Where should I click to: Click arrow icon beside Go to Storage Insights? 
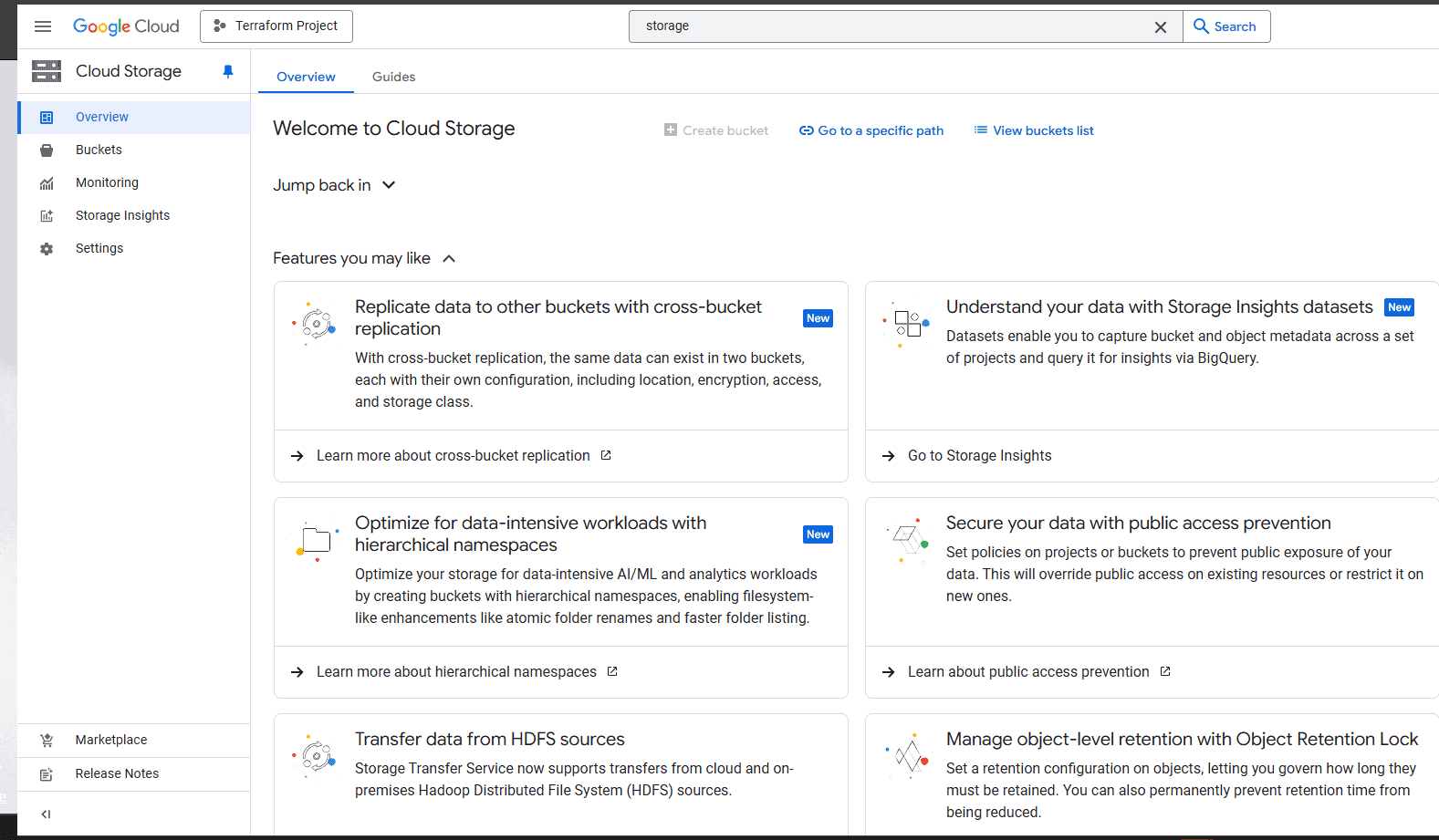pyautogui.click(x=888, y=456)
